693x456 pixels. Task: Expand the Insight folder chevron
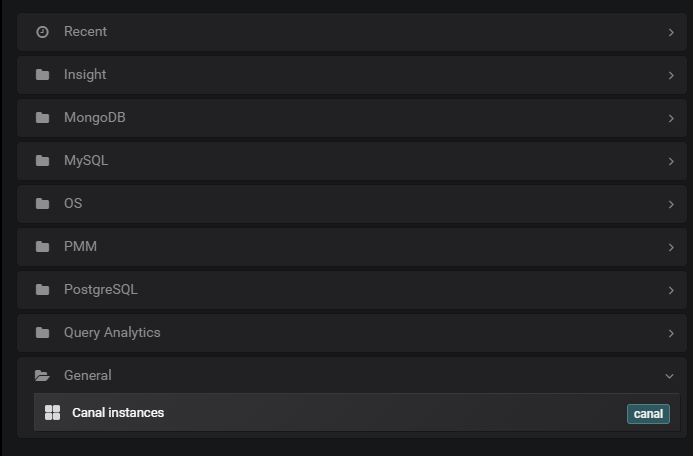click(x=671, y=75)
